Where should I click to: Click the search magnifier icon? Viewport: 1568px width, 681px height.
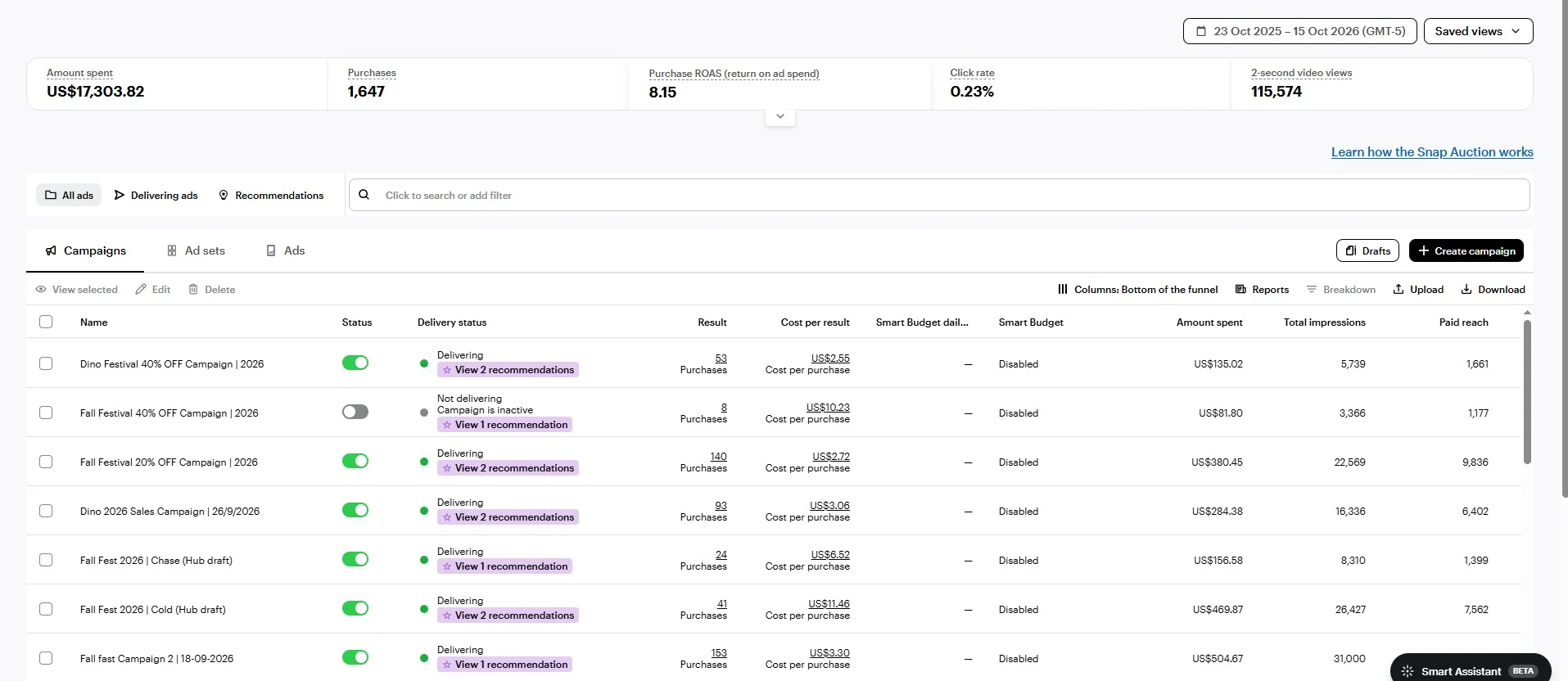point(364,195)
